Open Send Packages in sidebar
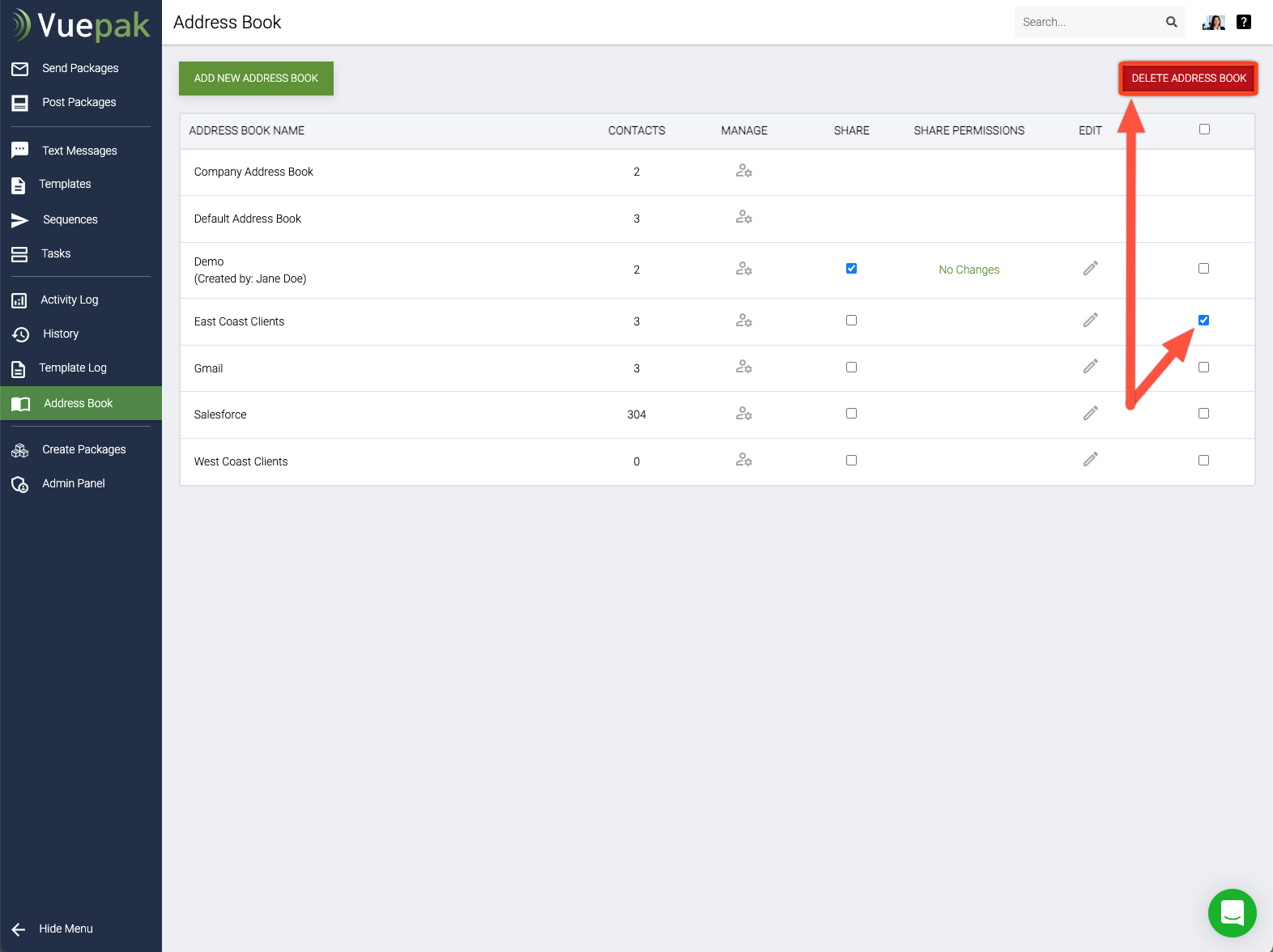The width and height of the screenshot is (1273, 952). tap(80, 68)
